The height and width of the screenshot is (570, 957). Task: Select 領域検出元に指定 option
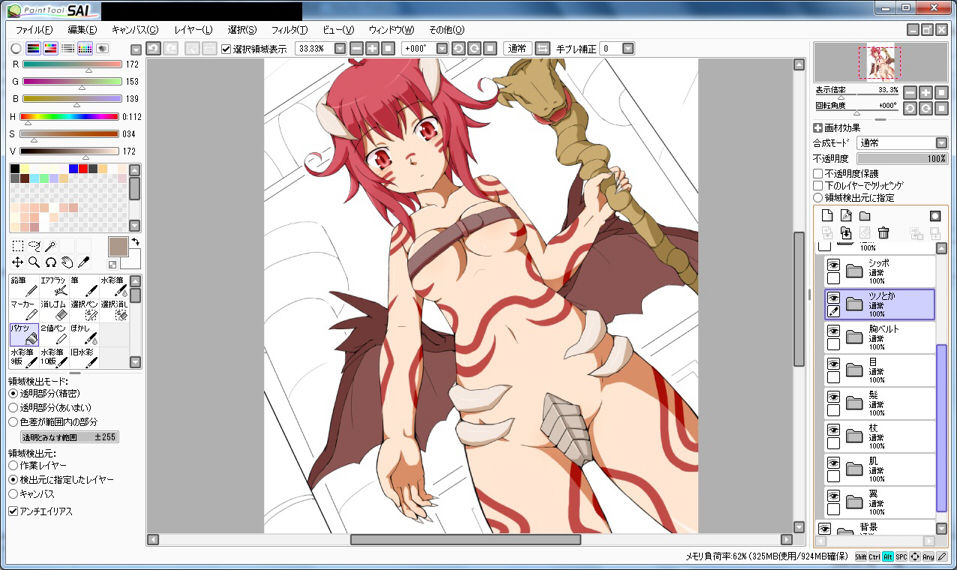pos(818,198)
